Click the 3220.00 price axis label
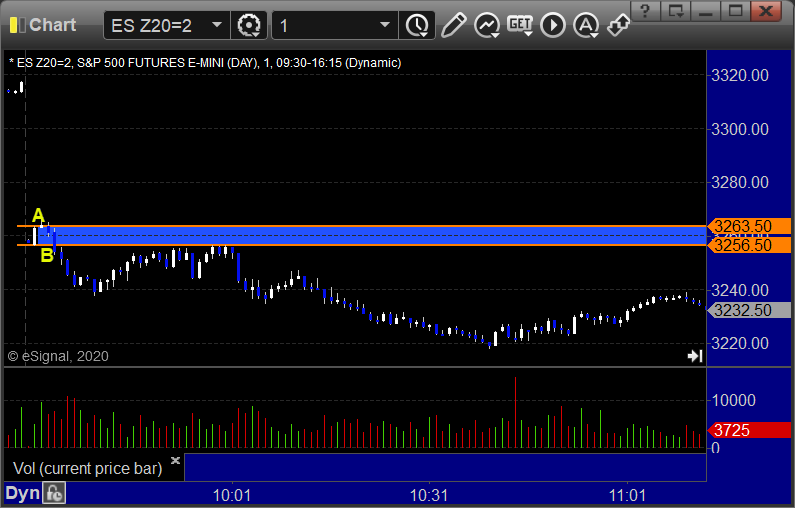 point(740,344)
